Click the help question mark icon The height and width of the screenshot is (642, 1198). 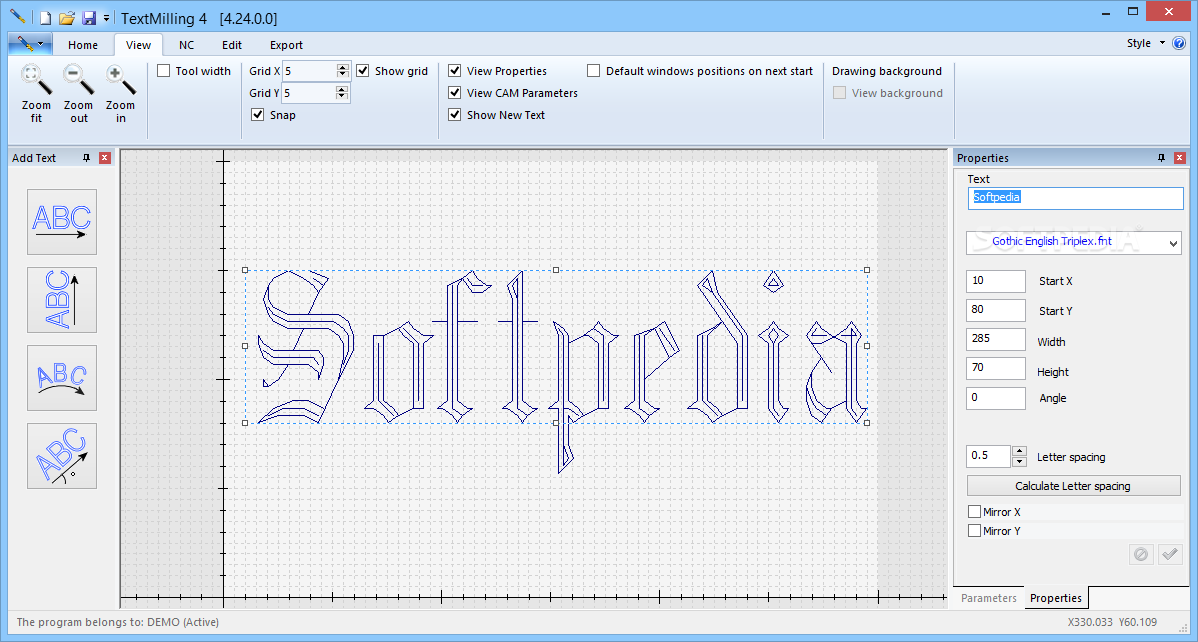(x=1177, y=43)
